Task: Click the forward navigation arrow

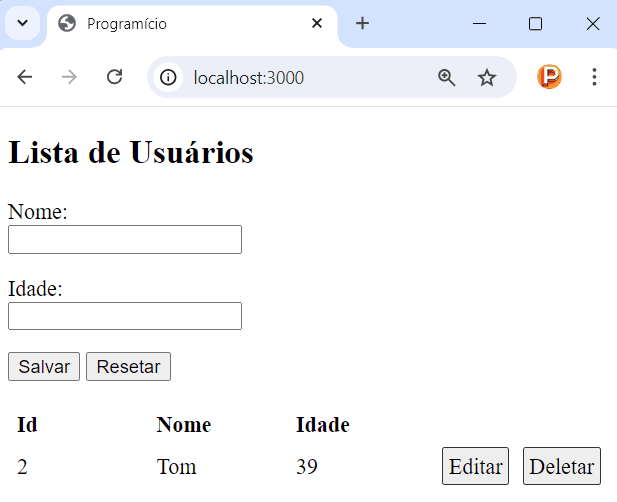Action: click(x=69, y=77)
